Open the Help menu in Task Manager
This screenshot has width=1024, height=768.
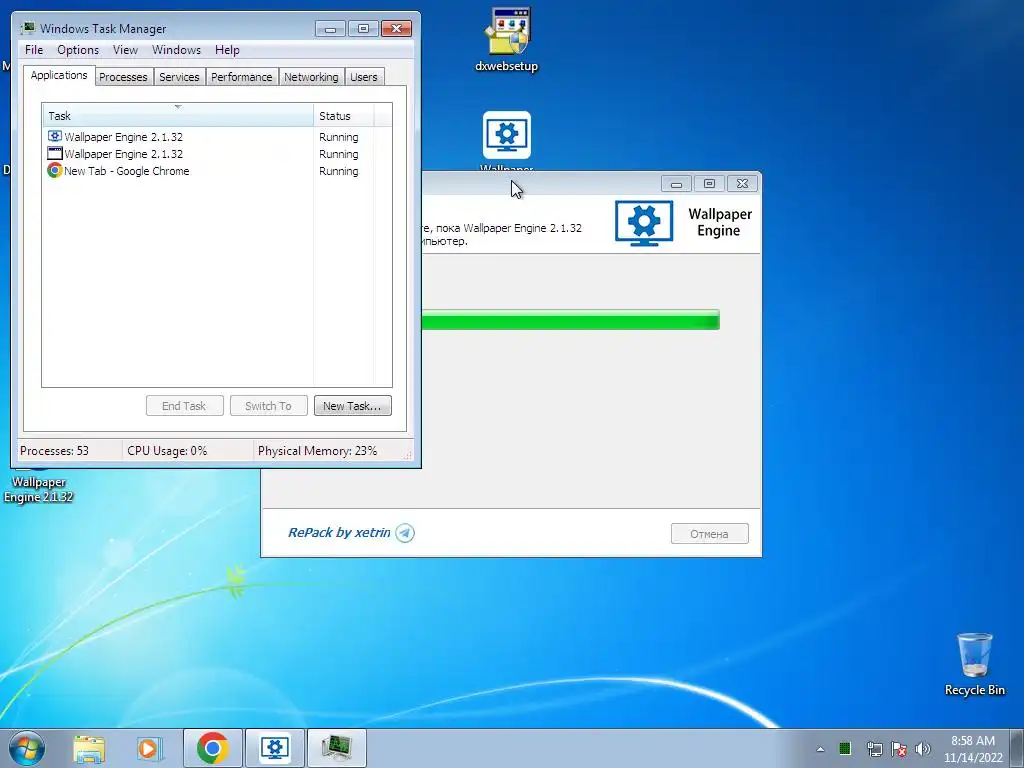227,50
